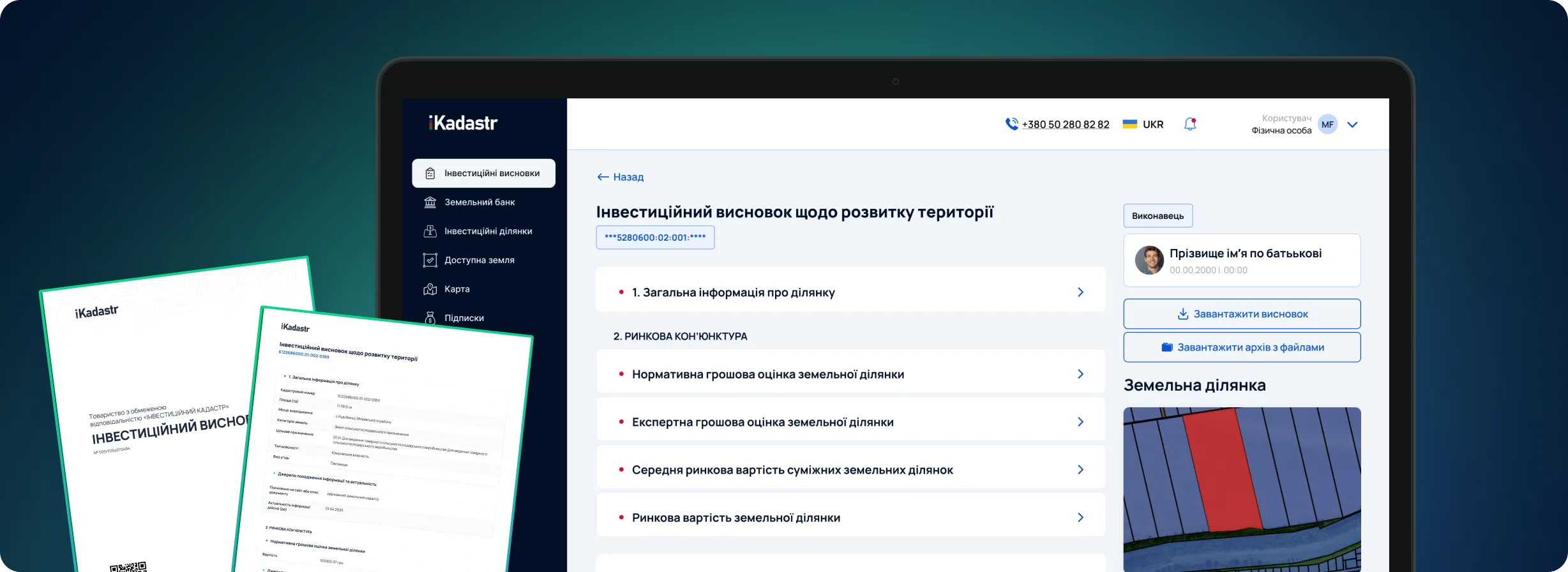Image resolution: width=1568 pixels, height=572 pixels.
Task: Expand Нормативна грошова оцінка земельної ділянки
Action: click(x=1080, y=374)
